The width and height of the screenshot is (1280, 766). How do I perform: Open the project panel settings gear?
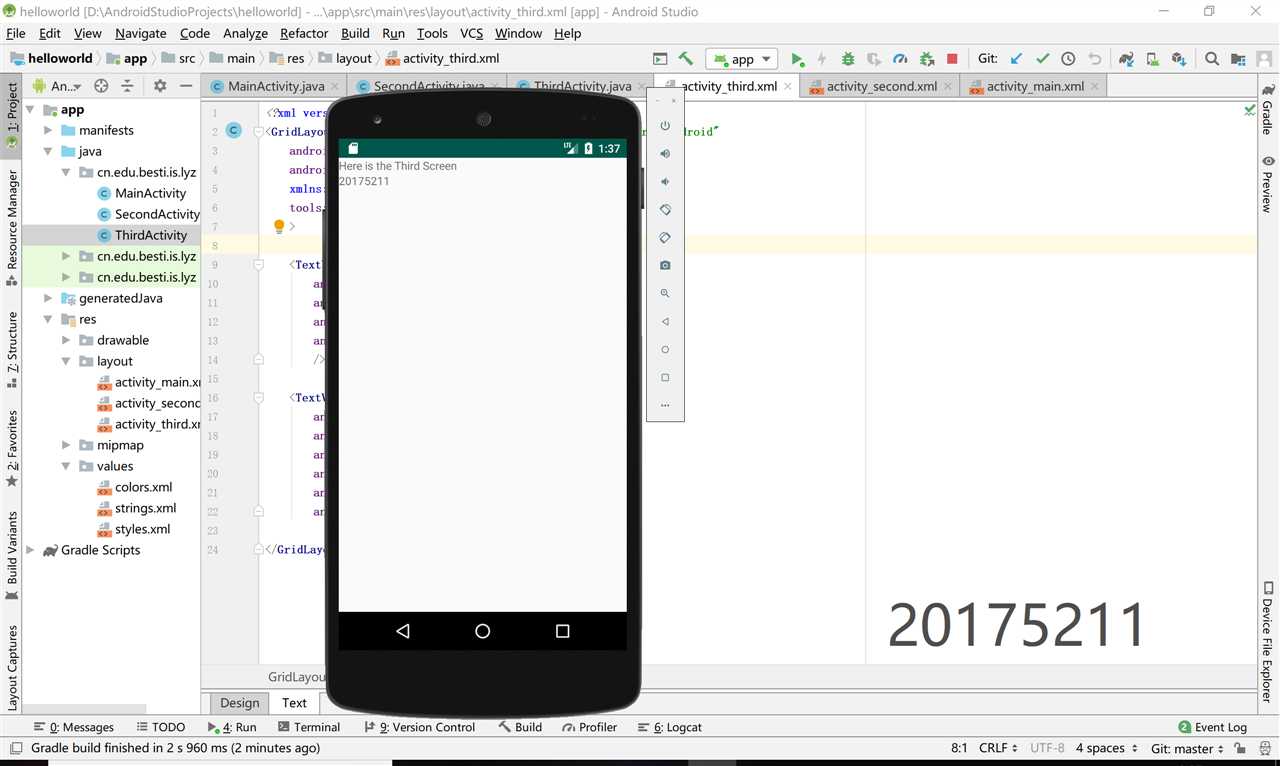pyautogui.click(x=160, y=86)
